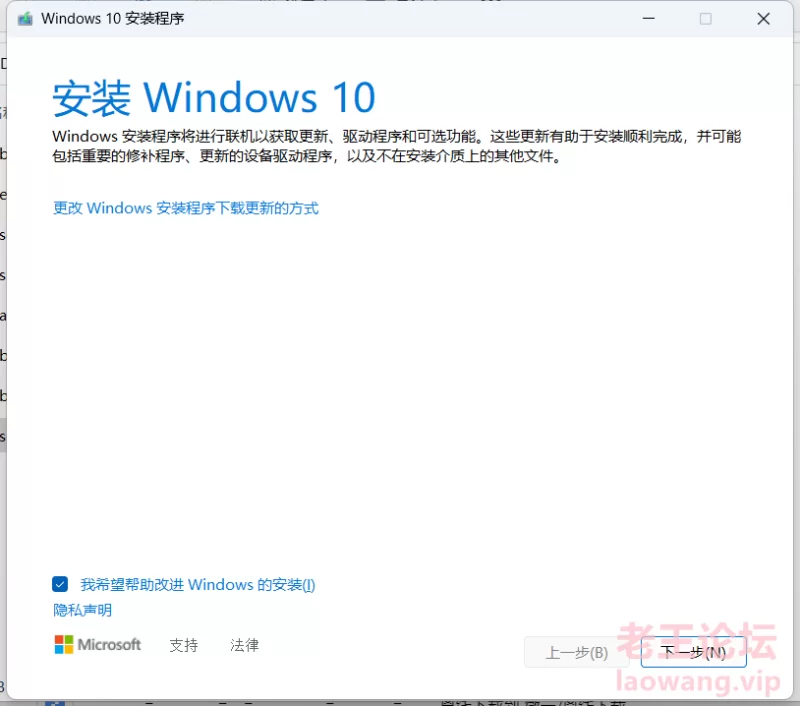Click the 'Windows 10 安装程序' title text
The width and height of the screenshot is (800, 706).
coord(112,19)
